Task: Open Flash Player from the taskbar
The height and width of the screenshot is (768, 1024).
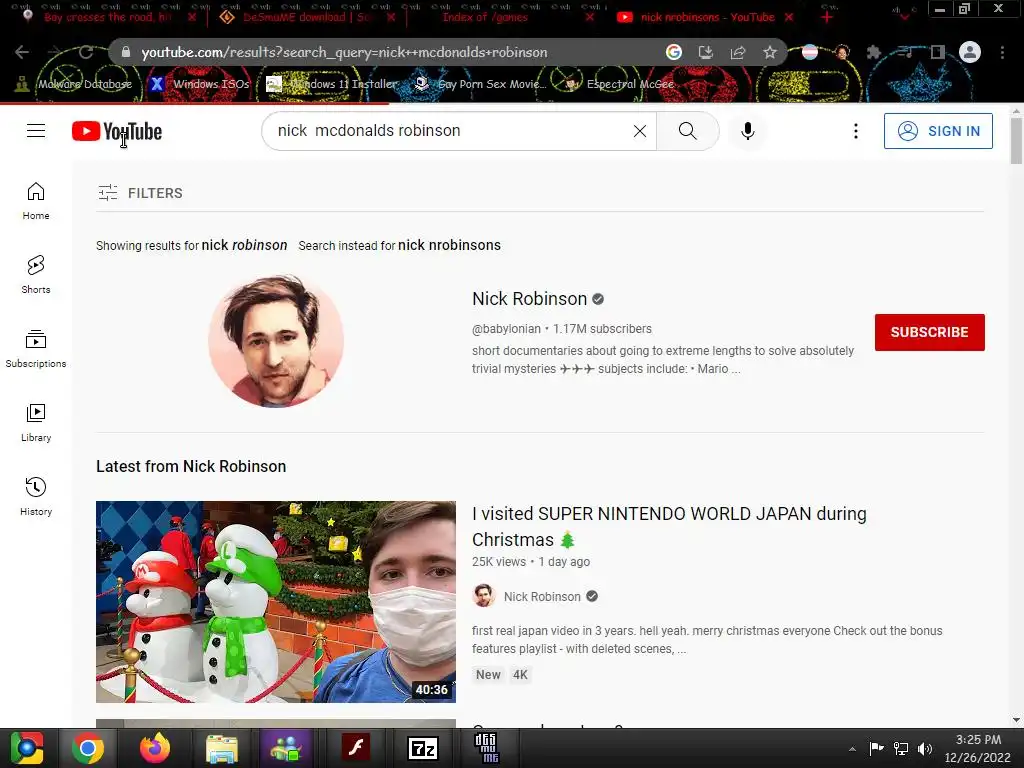Action: (356, 748)
